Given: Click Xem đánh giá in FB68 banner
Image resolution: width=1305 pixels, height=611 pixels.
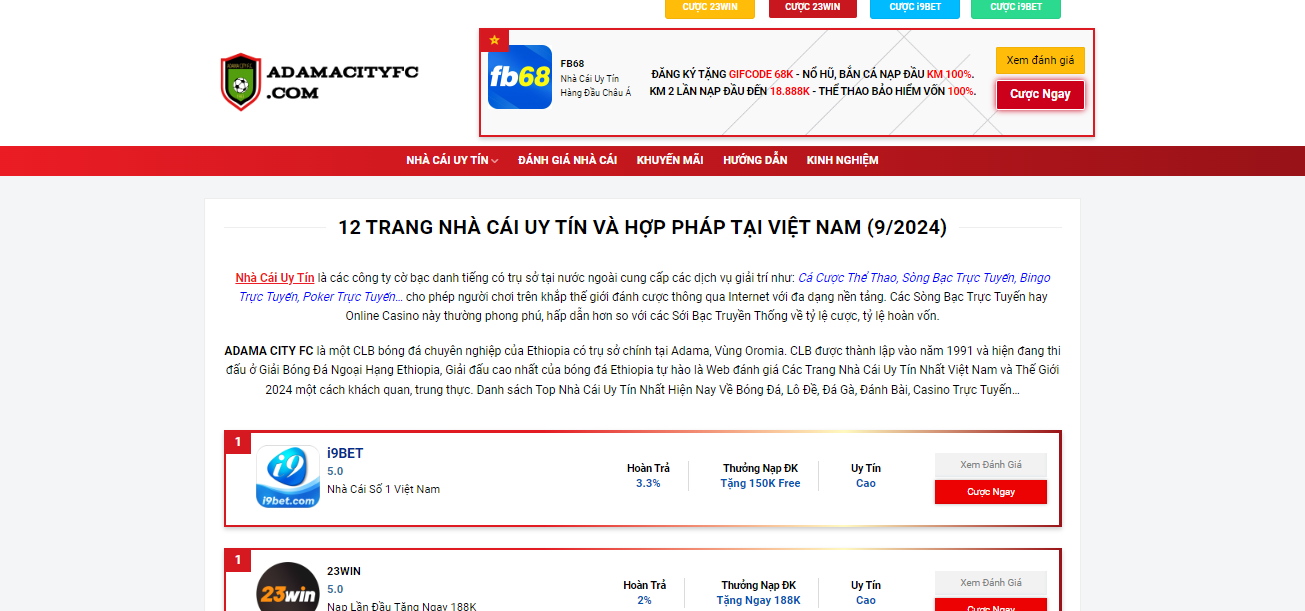Looking at the screenshot, I should pyautogui.click(x=1040, y=60).
